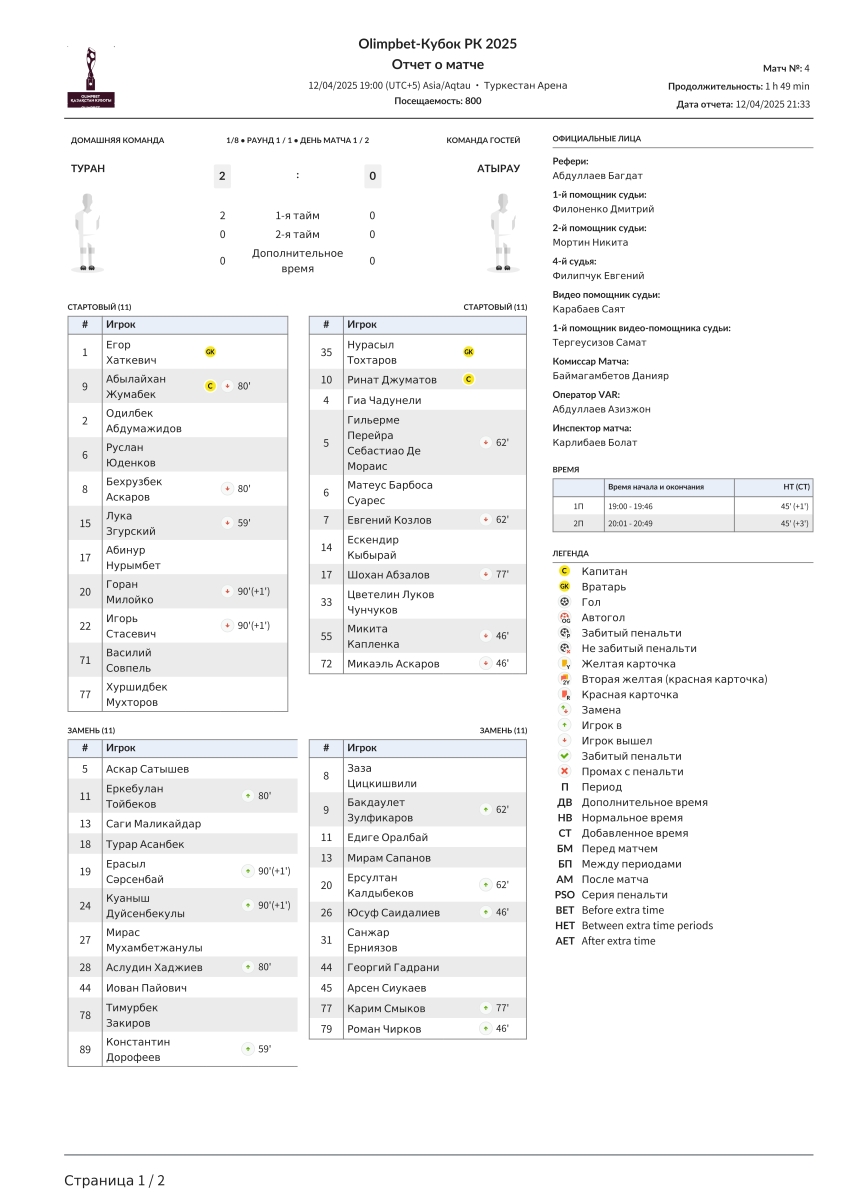Click substitution-in arrow for Константин Дорофеев
Screen dimensions: 848x1200
[247, 1049]
